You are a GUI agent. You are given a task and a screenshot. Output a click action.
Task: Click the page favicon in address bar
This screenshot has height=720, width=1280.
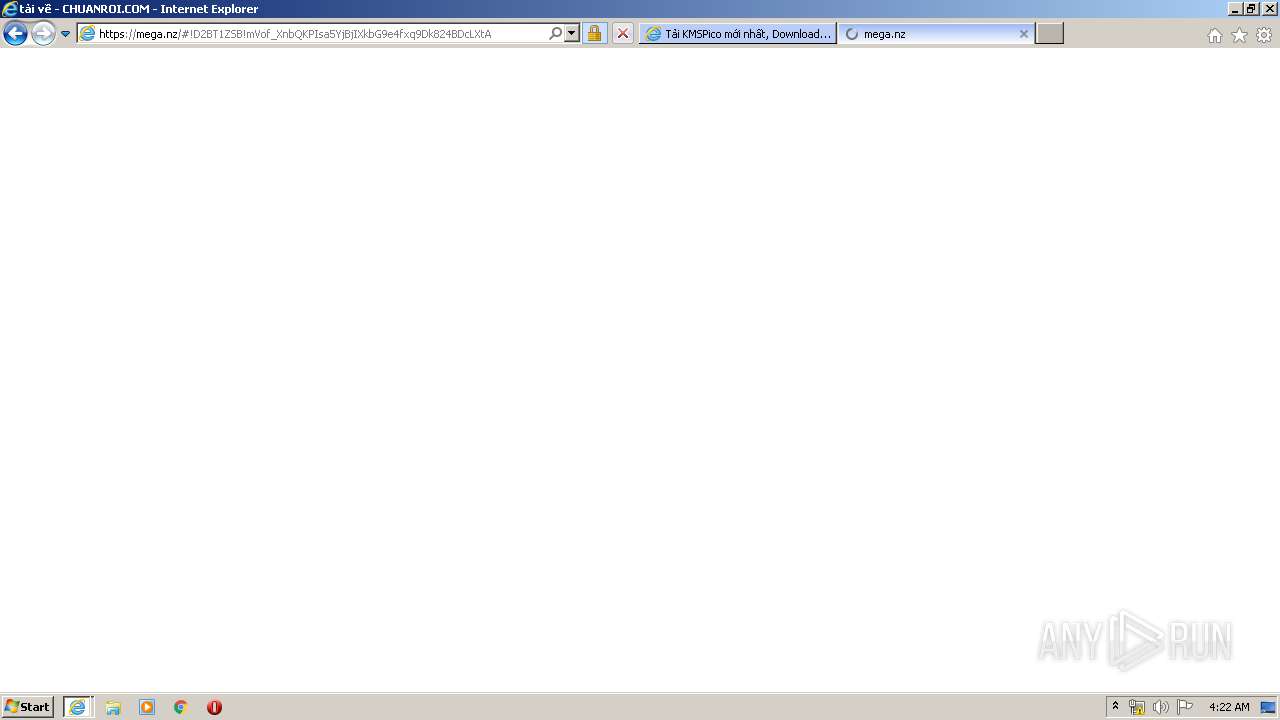[x=87, y=33]
